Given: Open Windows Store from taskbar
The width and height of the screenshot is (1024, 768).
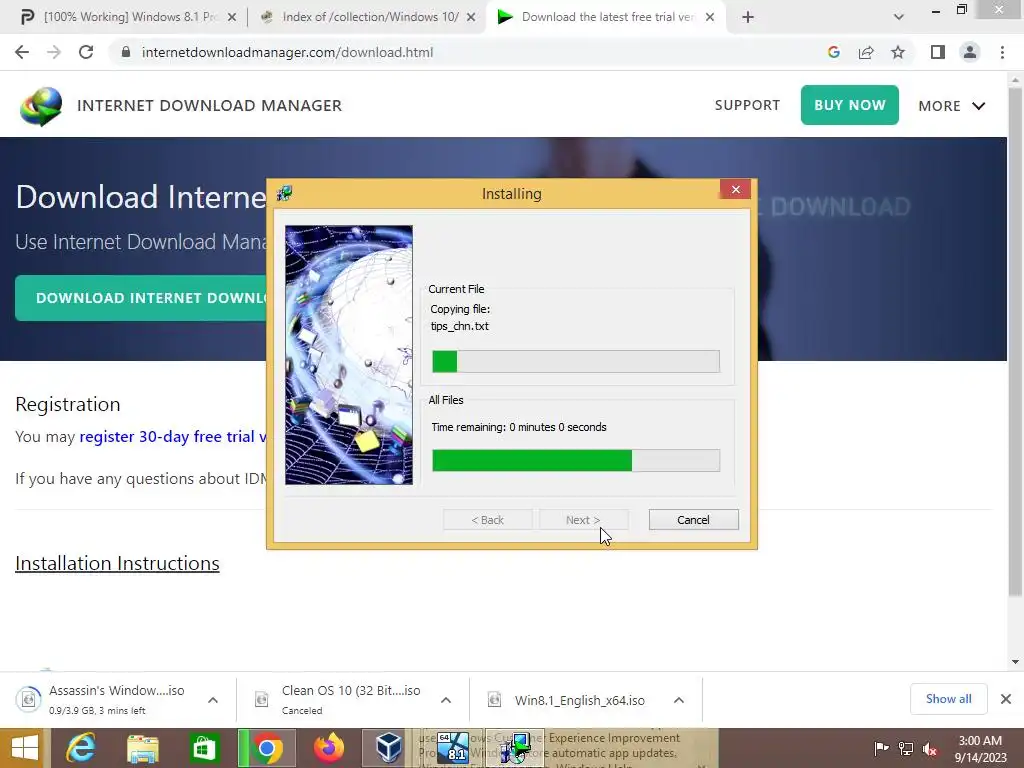Looking at the screenshot, I should 204,748.
